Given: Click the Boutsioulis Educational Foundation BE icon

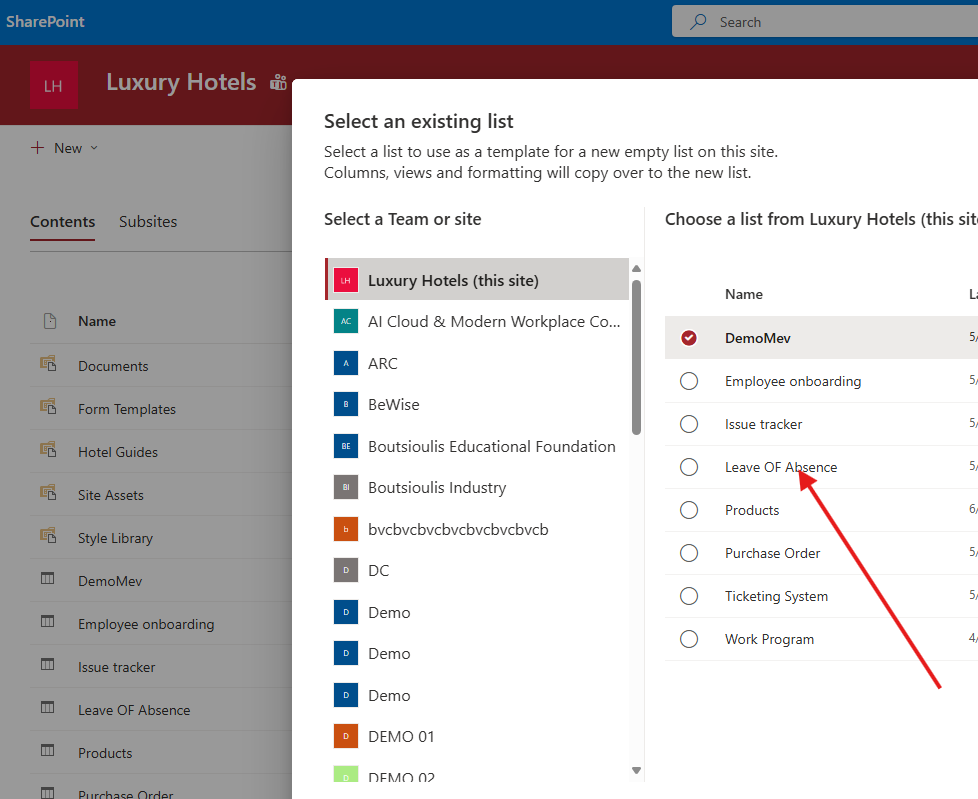Looking at the screenshot, I should [x=346, y=446].
